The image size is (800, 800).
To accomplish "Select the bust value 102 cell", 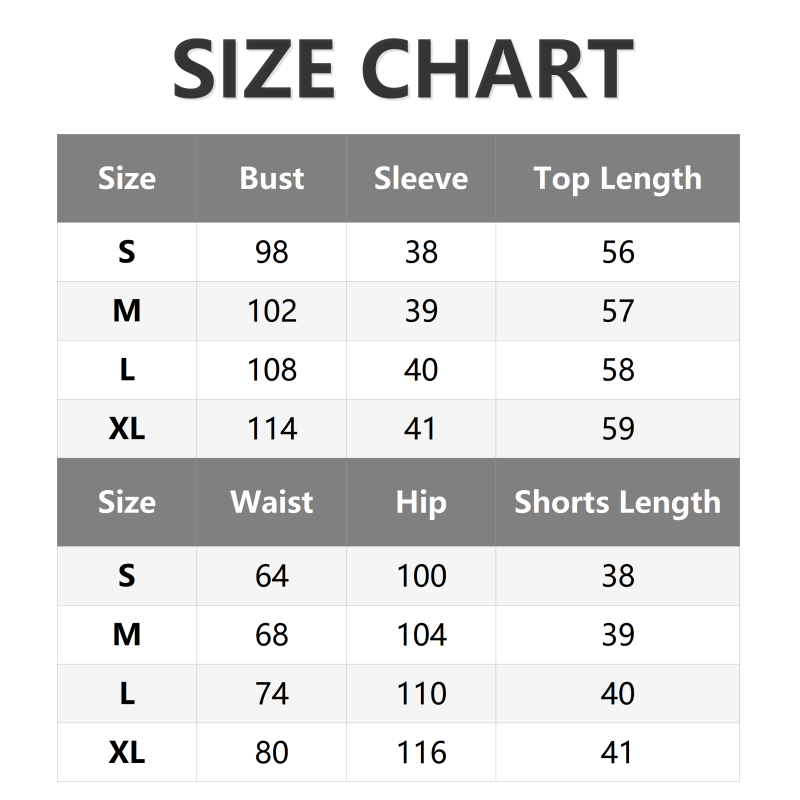I will point(272,311).
